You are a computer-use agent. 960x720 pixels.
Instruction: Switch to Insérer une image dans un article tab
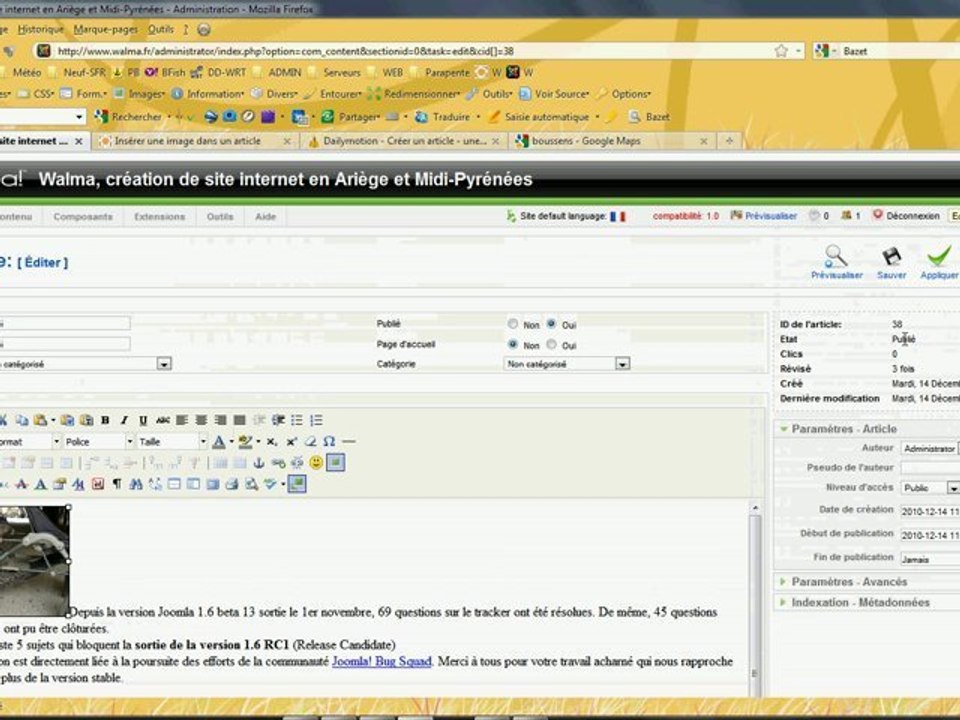(x=195, y=141)
